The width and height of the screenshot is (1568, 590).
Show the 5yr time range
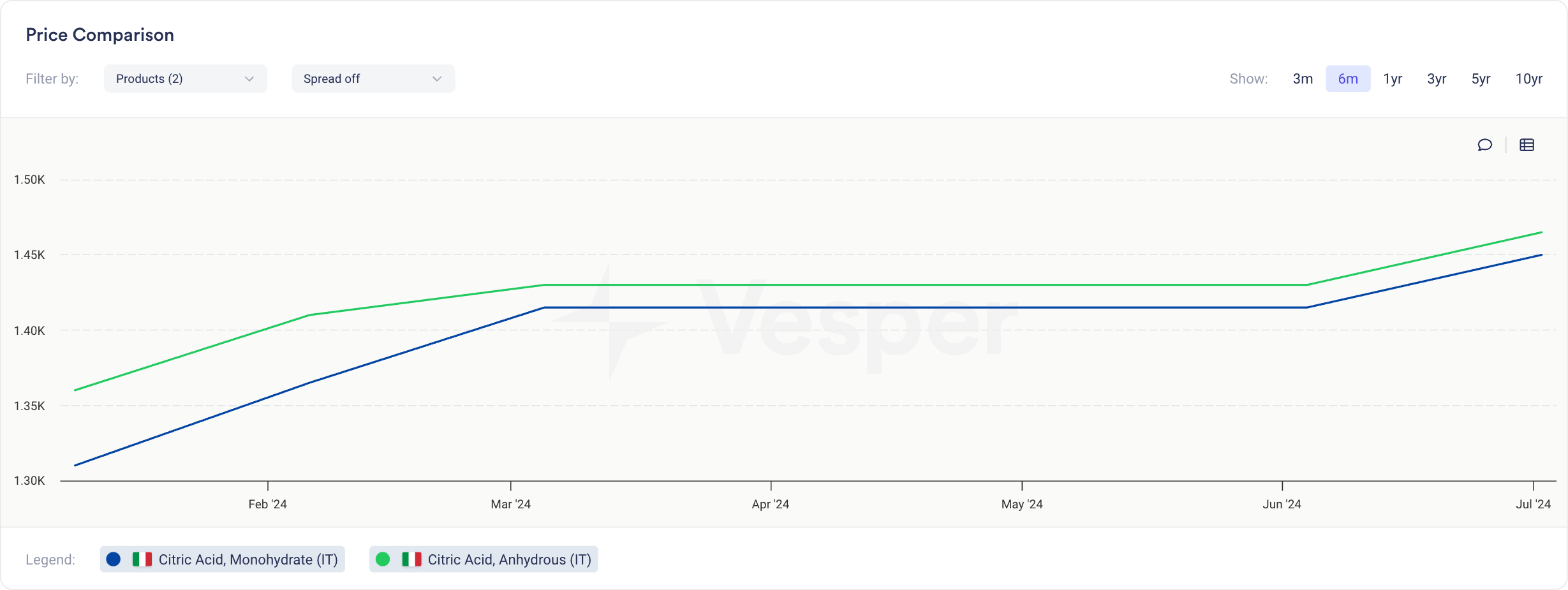pos(1481,78)
